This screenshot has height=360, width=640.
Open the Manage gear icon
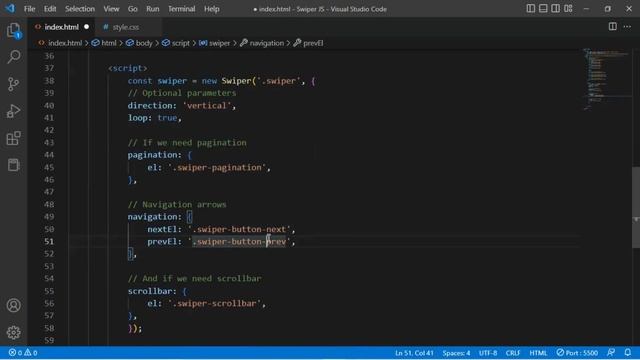[x=13, y=333]
